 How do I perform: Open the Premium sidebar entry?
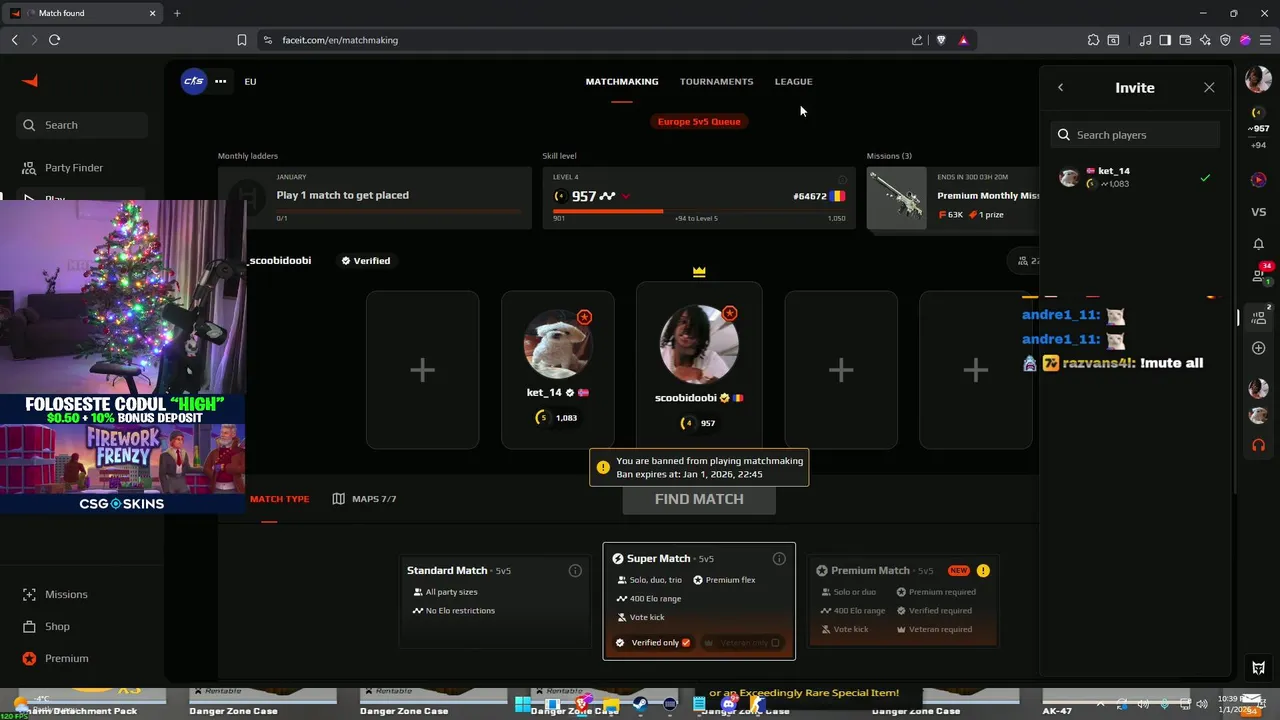pyautogui.click(x=66, y=658)
